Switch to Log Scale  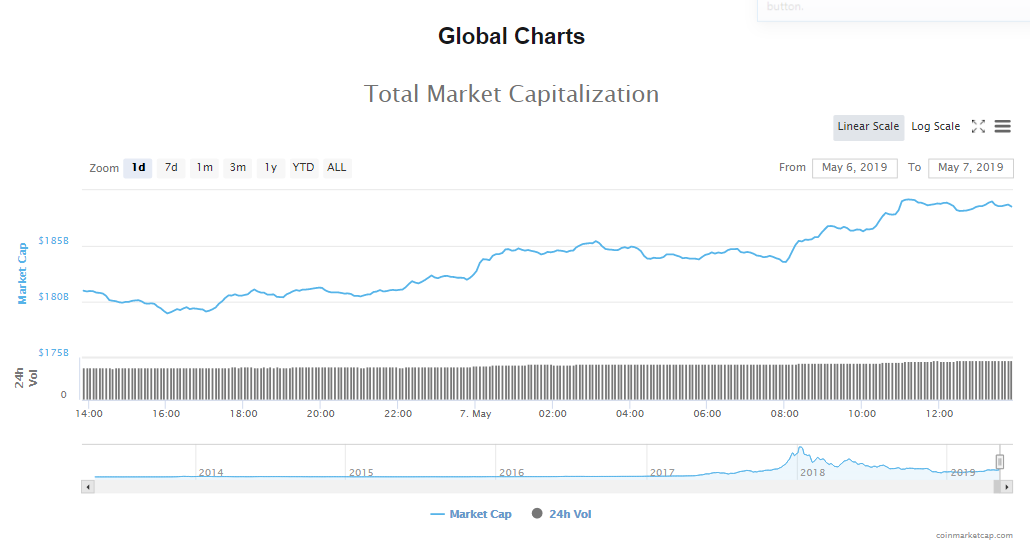click(935, 126)
